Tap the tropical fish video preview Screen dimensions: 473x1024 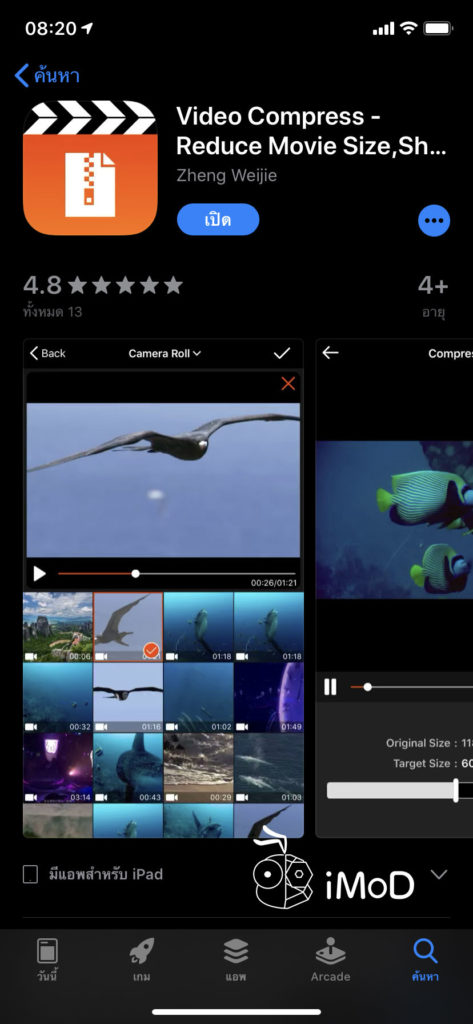395,520
